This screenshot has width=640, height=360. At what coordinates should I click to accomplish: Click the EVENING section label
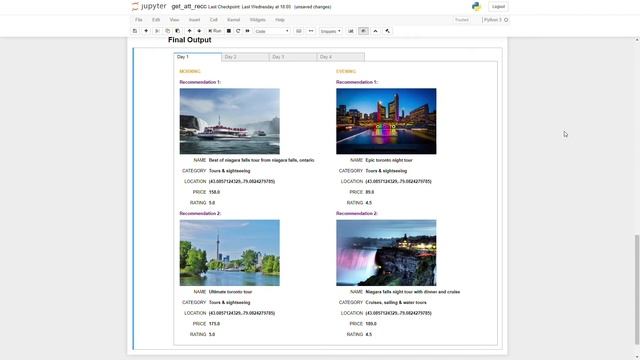(346, 71)
